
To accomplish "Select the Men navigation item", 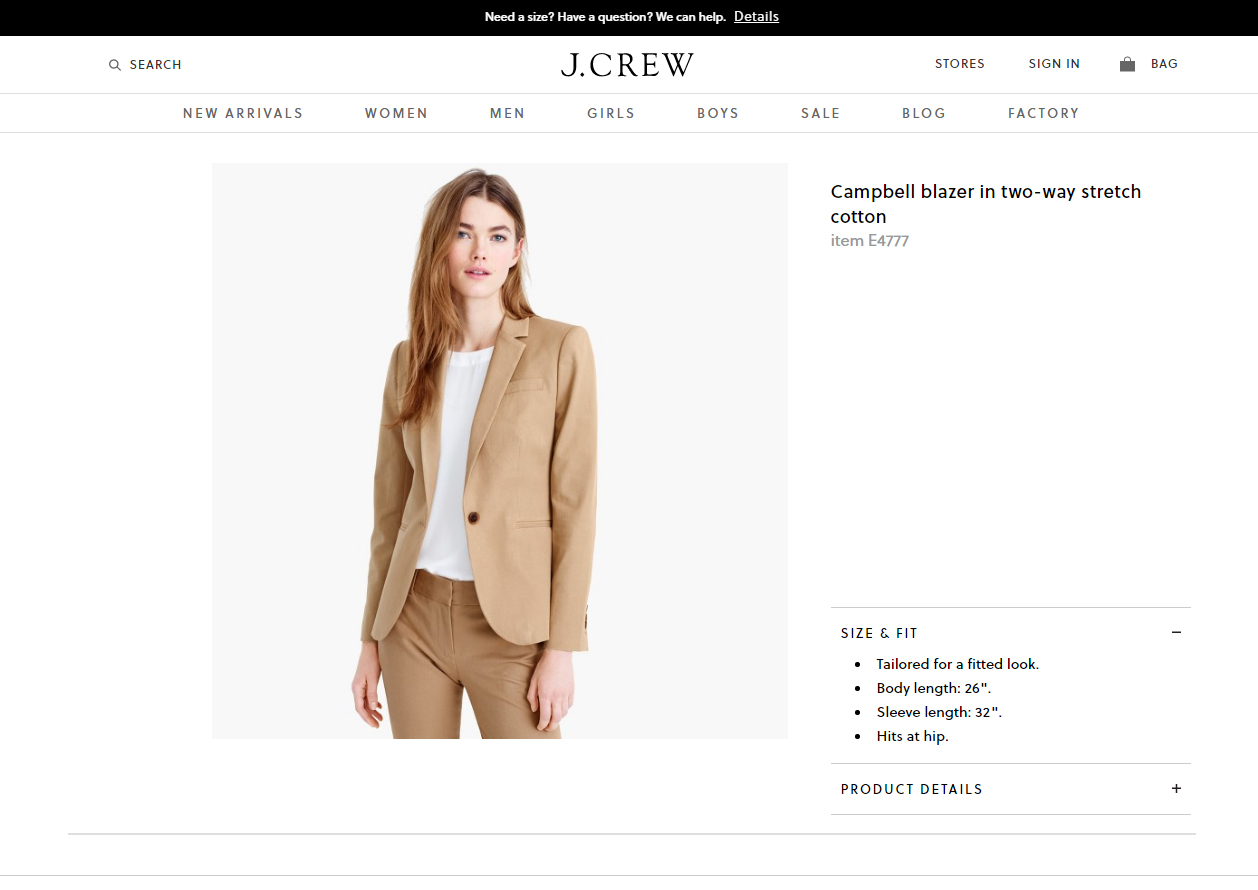I will (507, 113).
